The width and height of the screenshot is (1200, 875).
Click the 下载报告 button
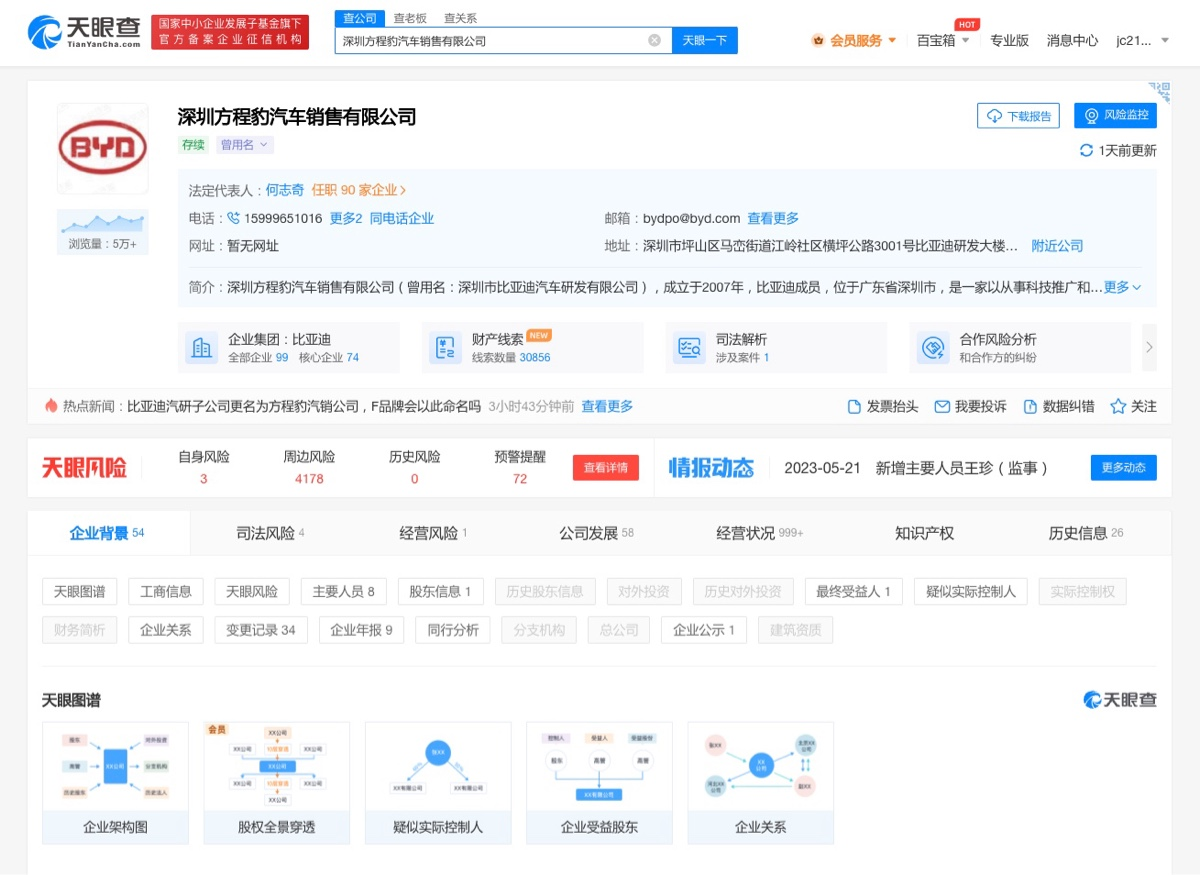coord(1017,115)
